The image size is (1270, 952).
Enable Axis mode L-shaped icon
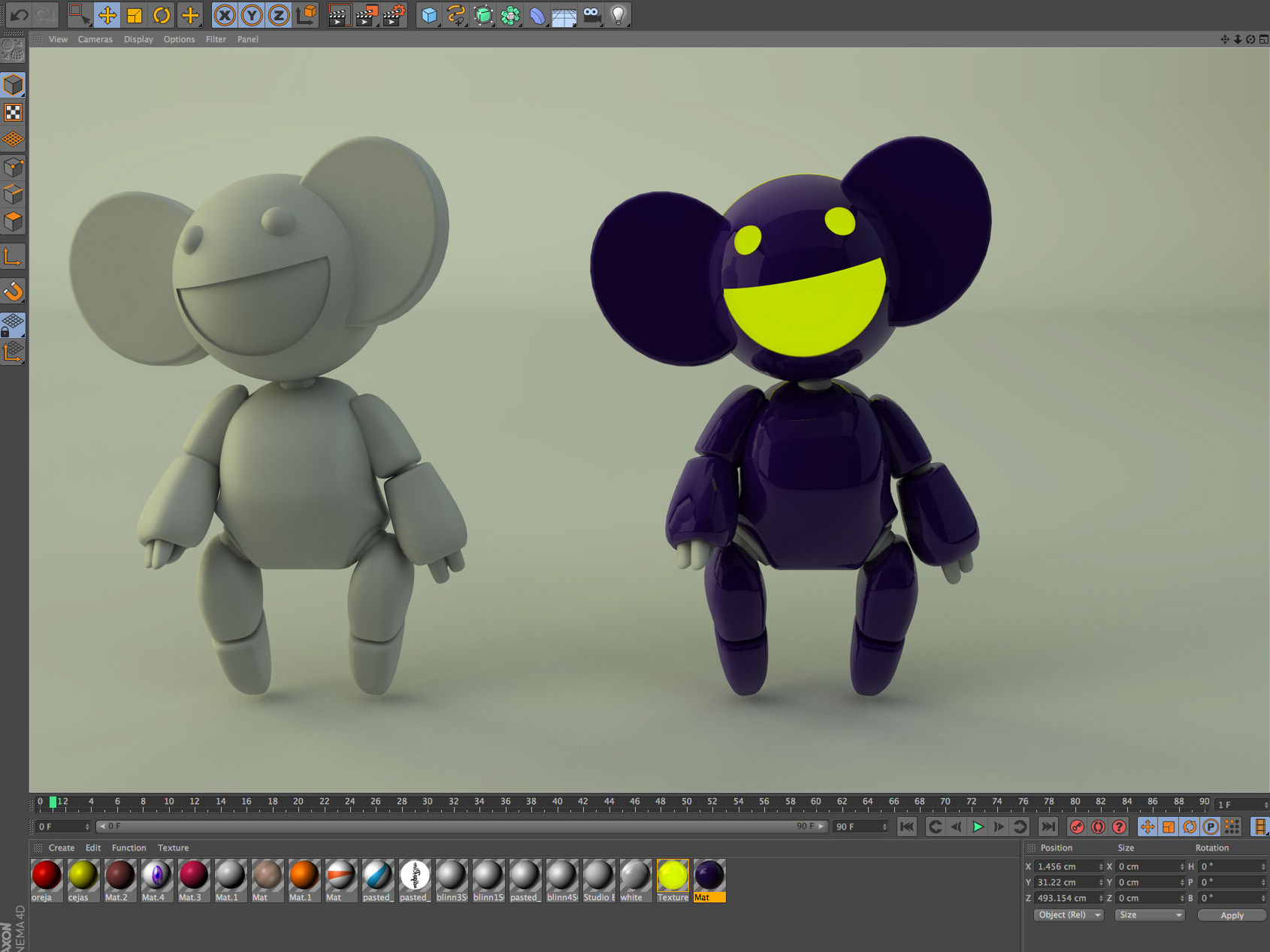coord(14,257)
